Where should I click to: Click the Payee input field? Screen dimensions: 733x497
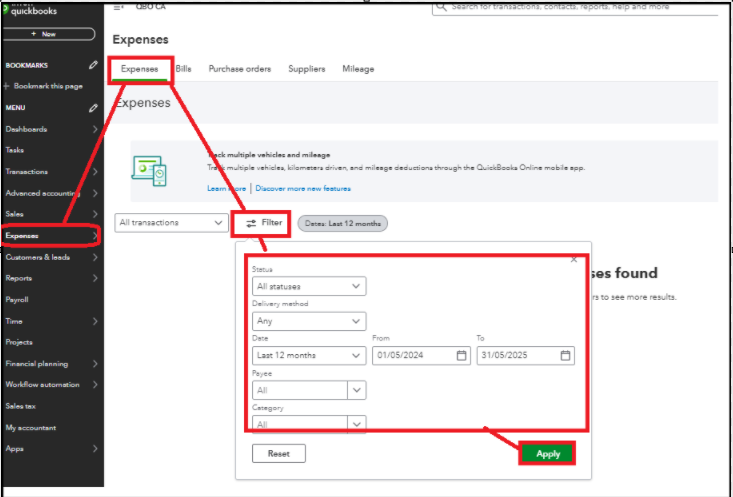tap(300, 390)
